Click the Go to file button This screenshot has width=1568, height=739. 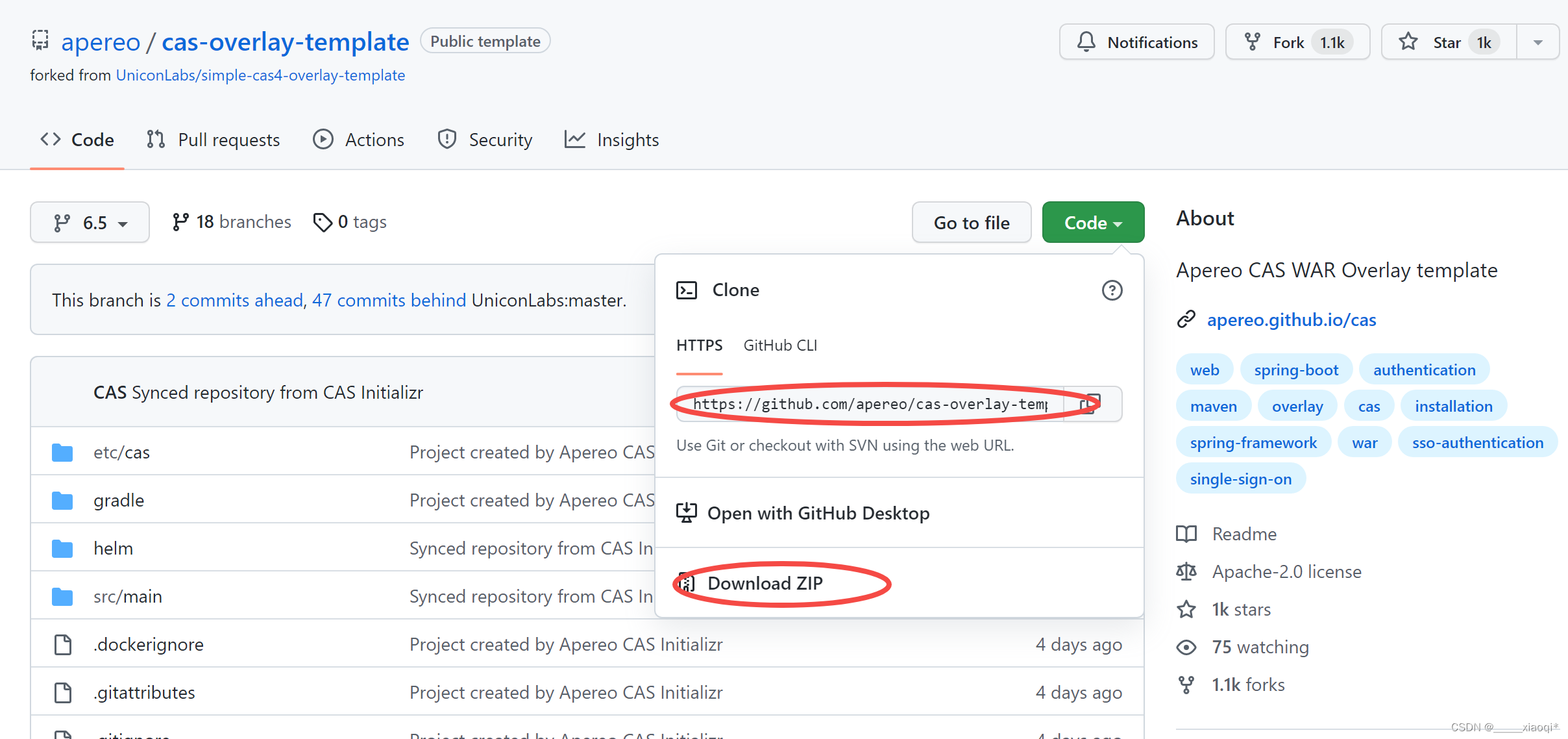coord(971,222)
